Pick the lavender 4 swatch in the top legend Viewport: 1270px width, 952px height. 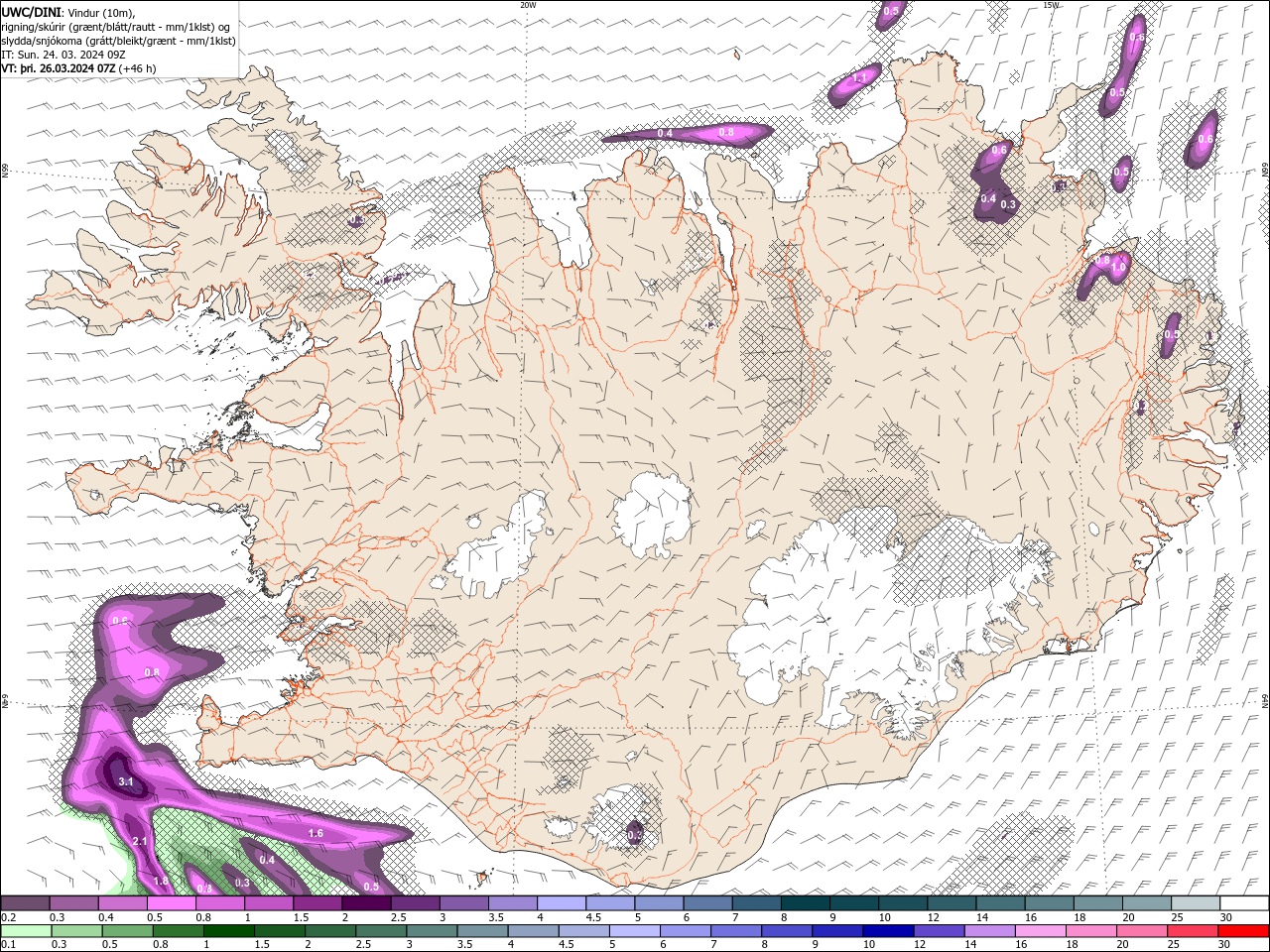[x=562, y=903]
